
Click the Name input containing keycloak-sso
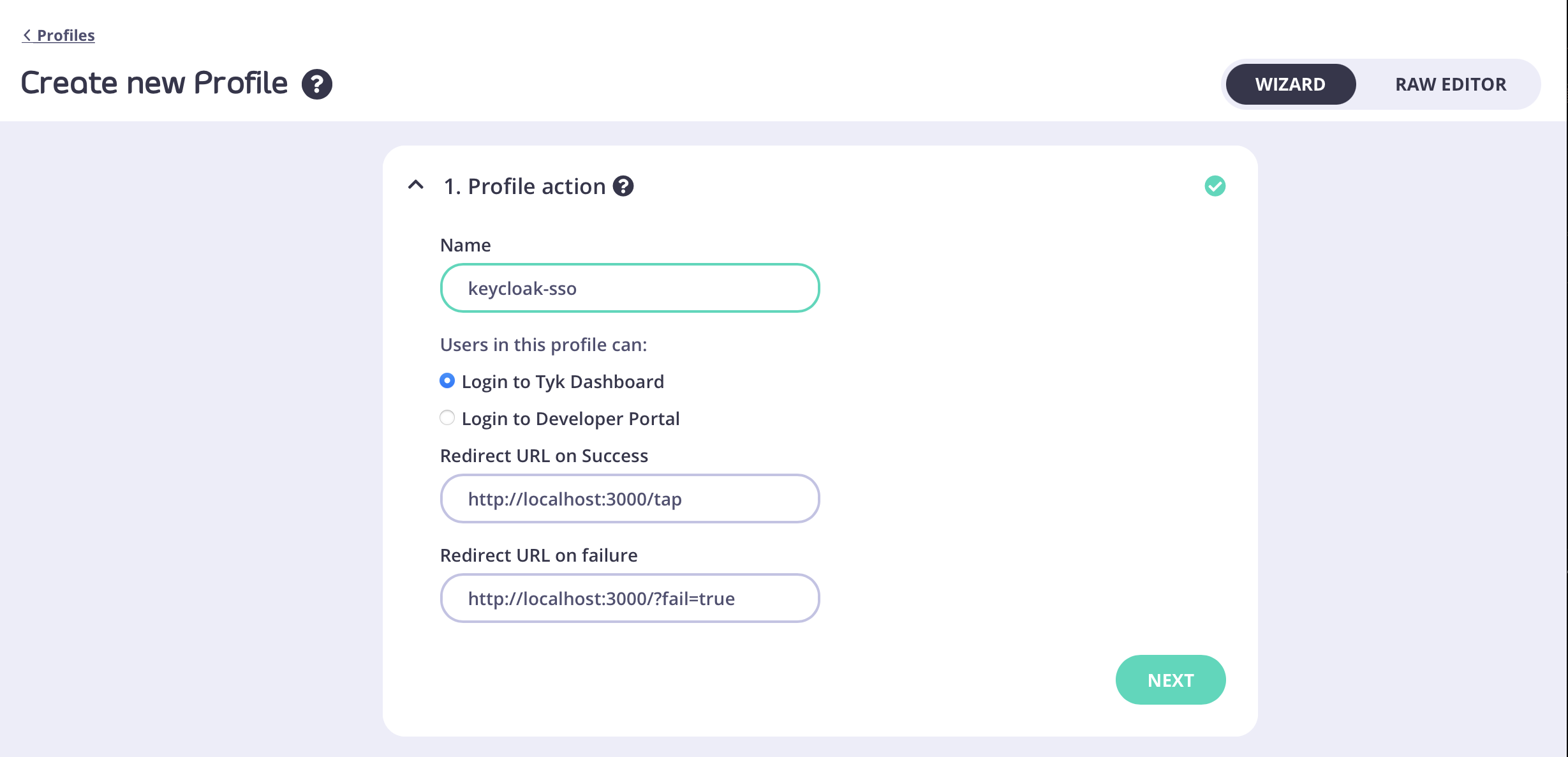(629, 288)
